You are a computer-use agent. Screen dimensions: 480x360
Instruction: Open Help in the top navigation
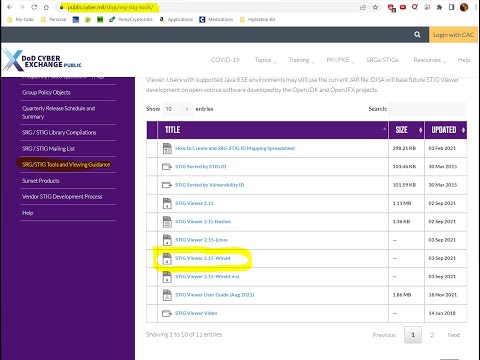tap(464, 60)
